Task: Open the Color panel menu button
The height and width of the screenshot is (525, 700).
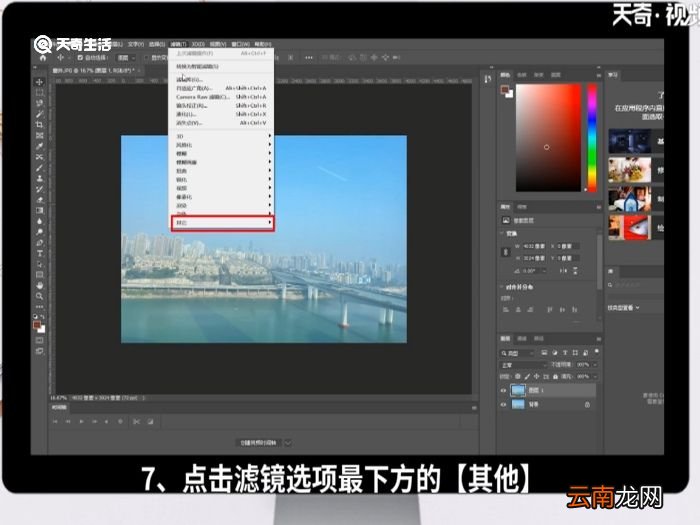Action: pyautogui.click(x=598, y=75)
